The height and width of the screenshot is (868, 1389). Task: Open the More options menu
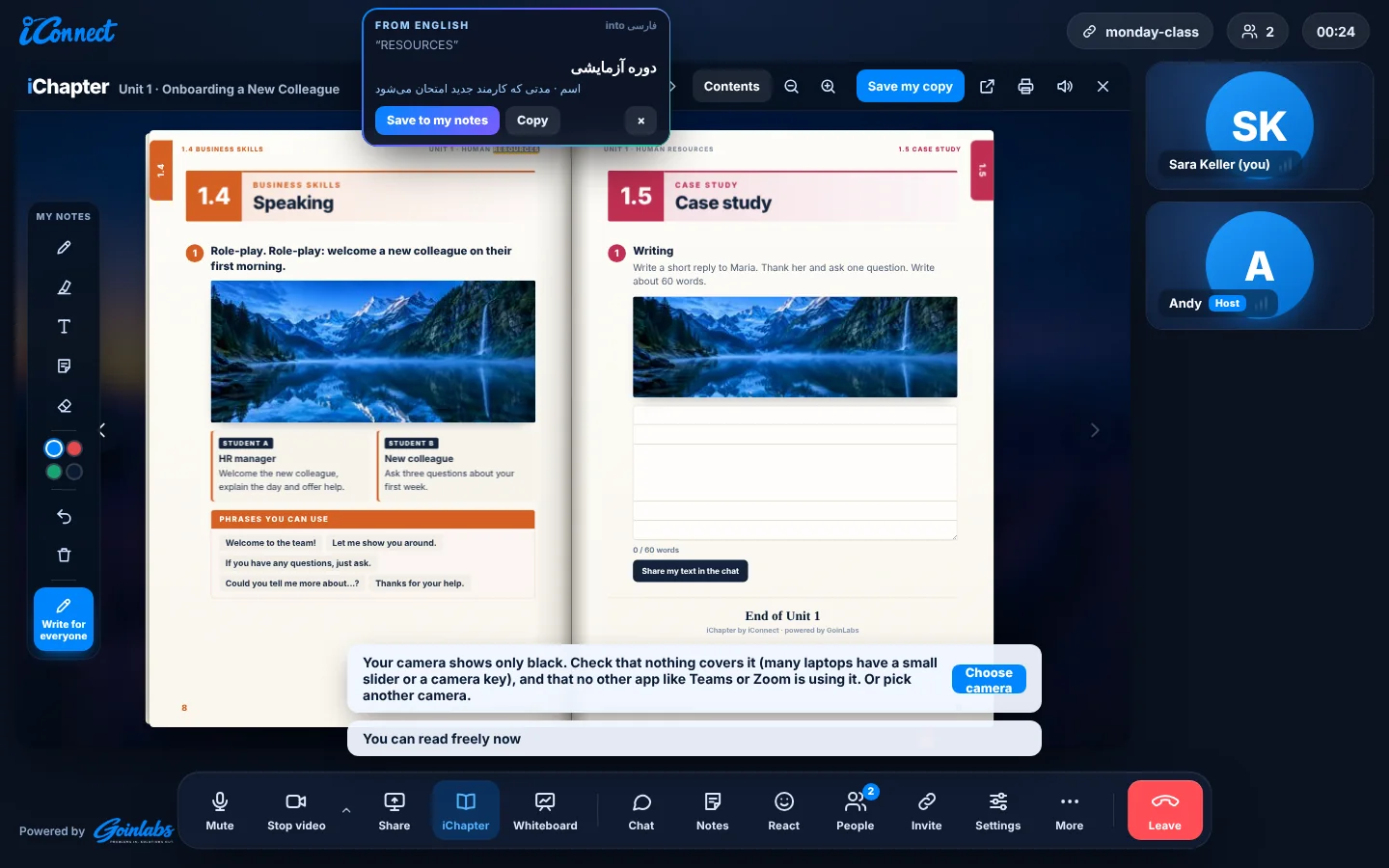(x=1070, y=810)
